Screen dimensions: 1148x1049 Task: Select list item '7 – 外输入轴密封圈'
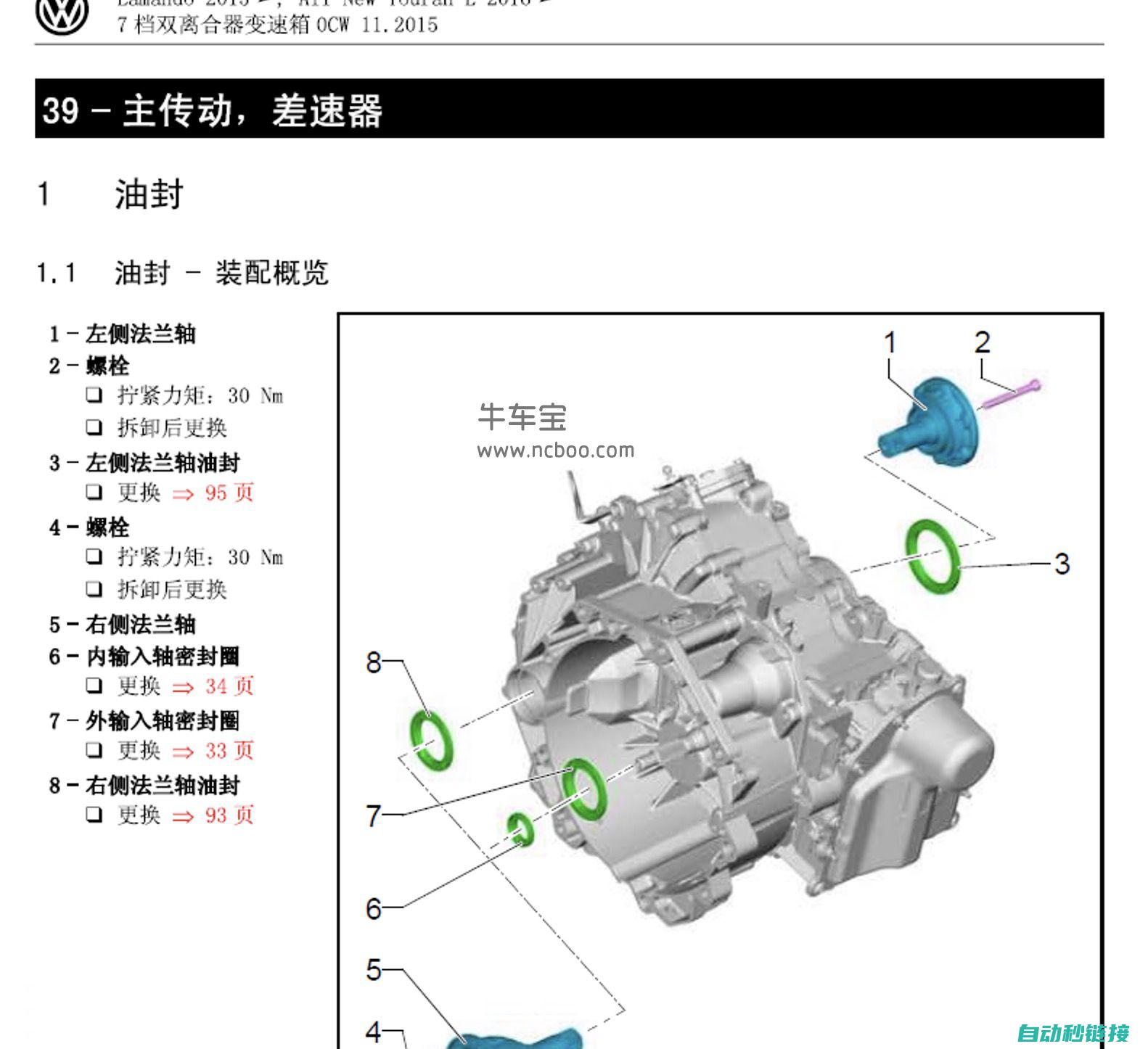(x=144, y=721)
